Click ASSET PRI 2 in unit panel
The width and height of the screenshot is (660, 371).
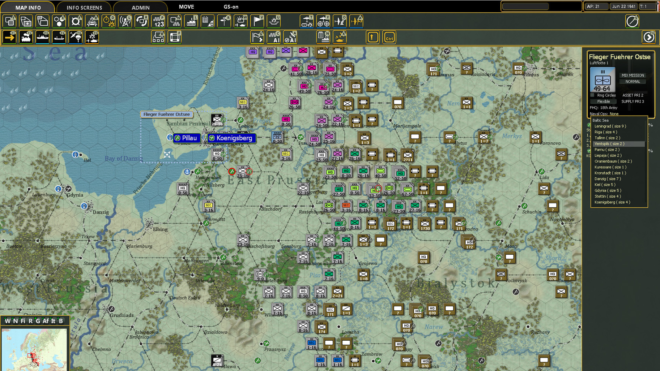click(x=633, y=96)
